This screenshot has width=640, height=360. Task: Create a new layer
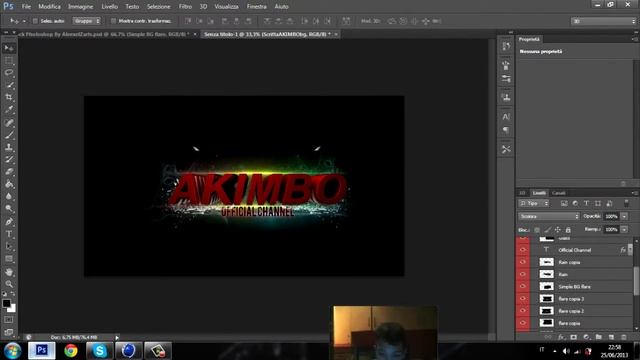[611, 337]
